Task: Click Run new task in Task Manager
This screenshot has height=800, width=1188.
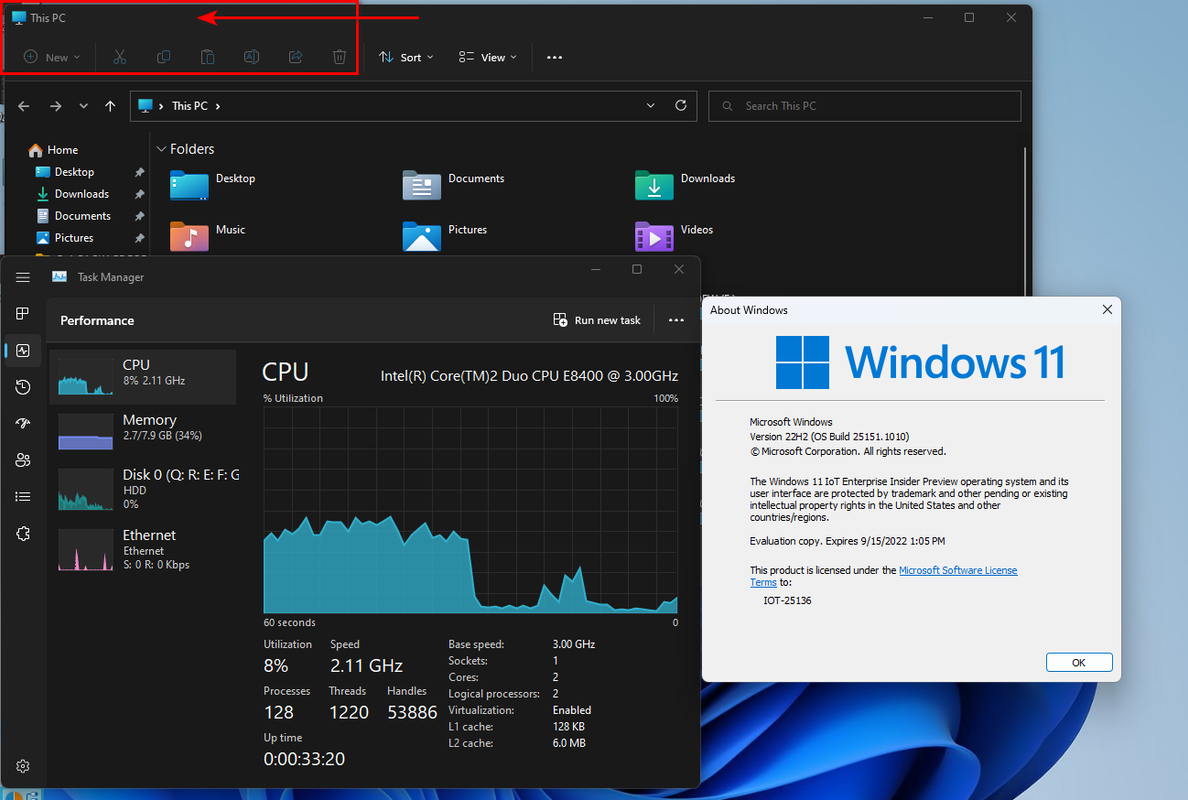Action: click(x=597, y=320)
